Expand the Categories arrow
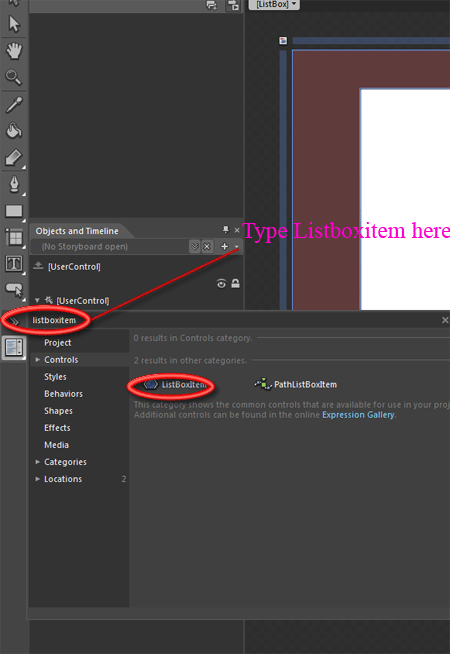 pos(38,462)
